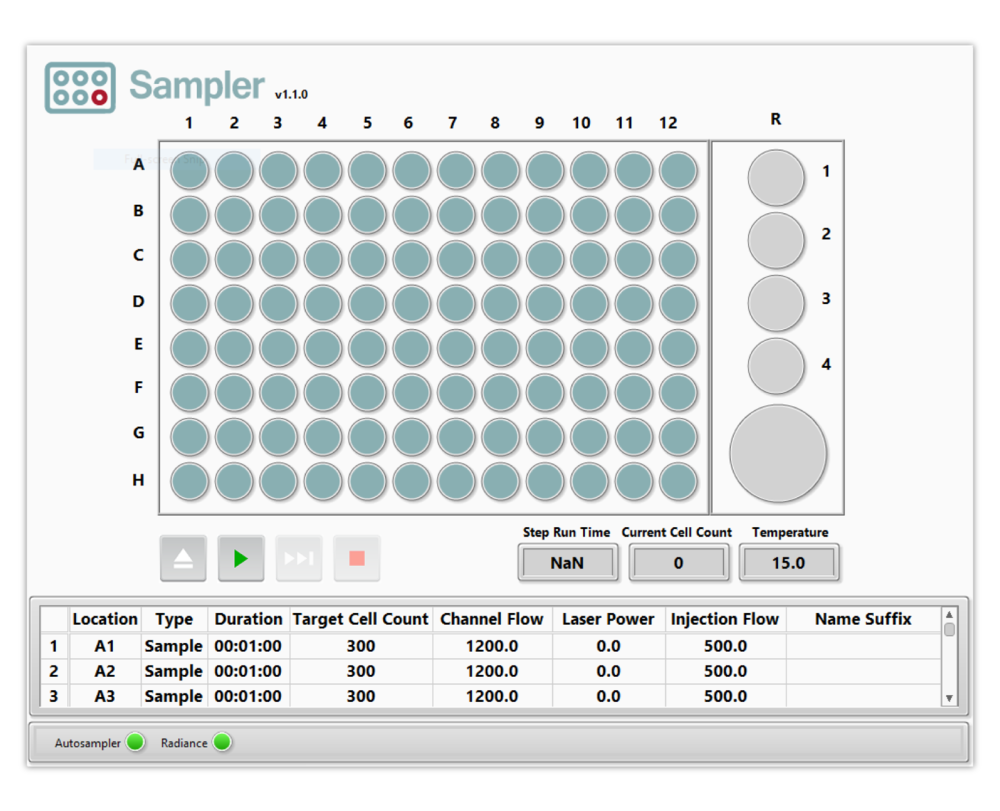Click the Injection Flow column header
Viewport: 1000px width, 811px height.
coord(725,619)
